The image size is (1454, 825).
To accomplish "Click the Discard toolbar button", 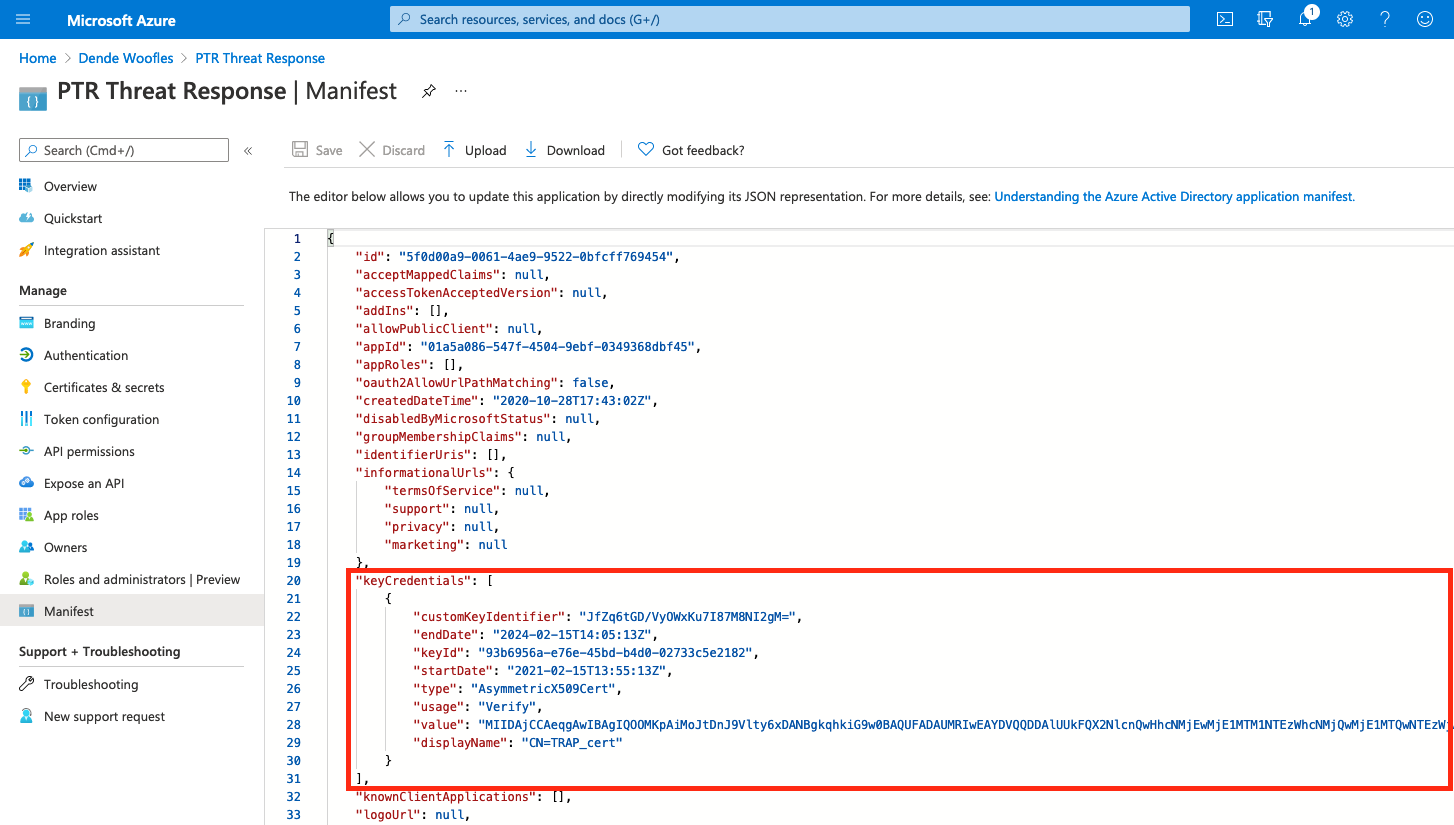I will pos(392,150).
